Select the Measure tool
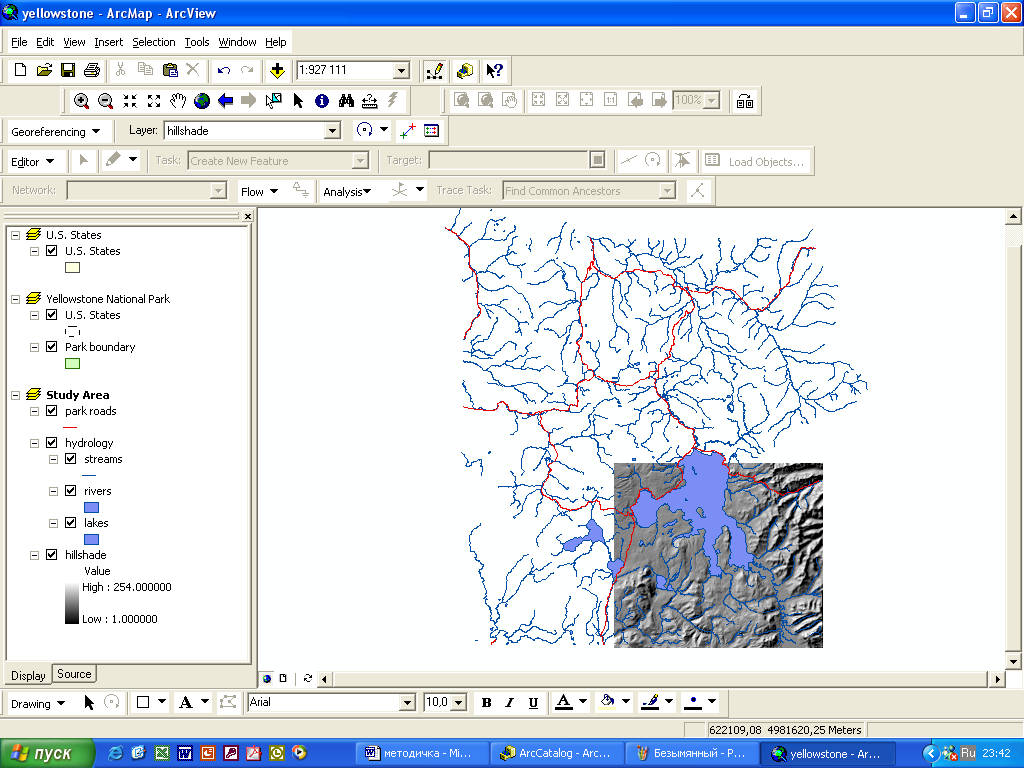 (370, 101)
